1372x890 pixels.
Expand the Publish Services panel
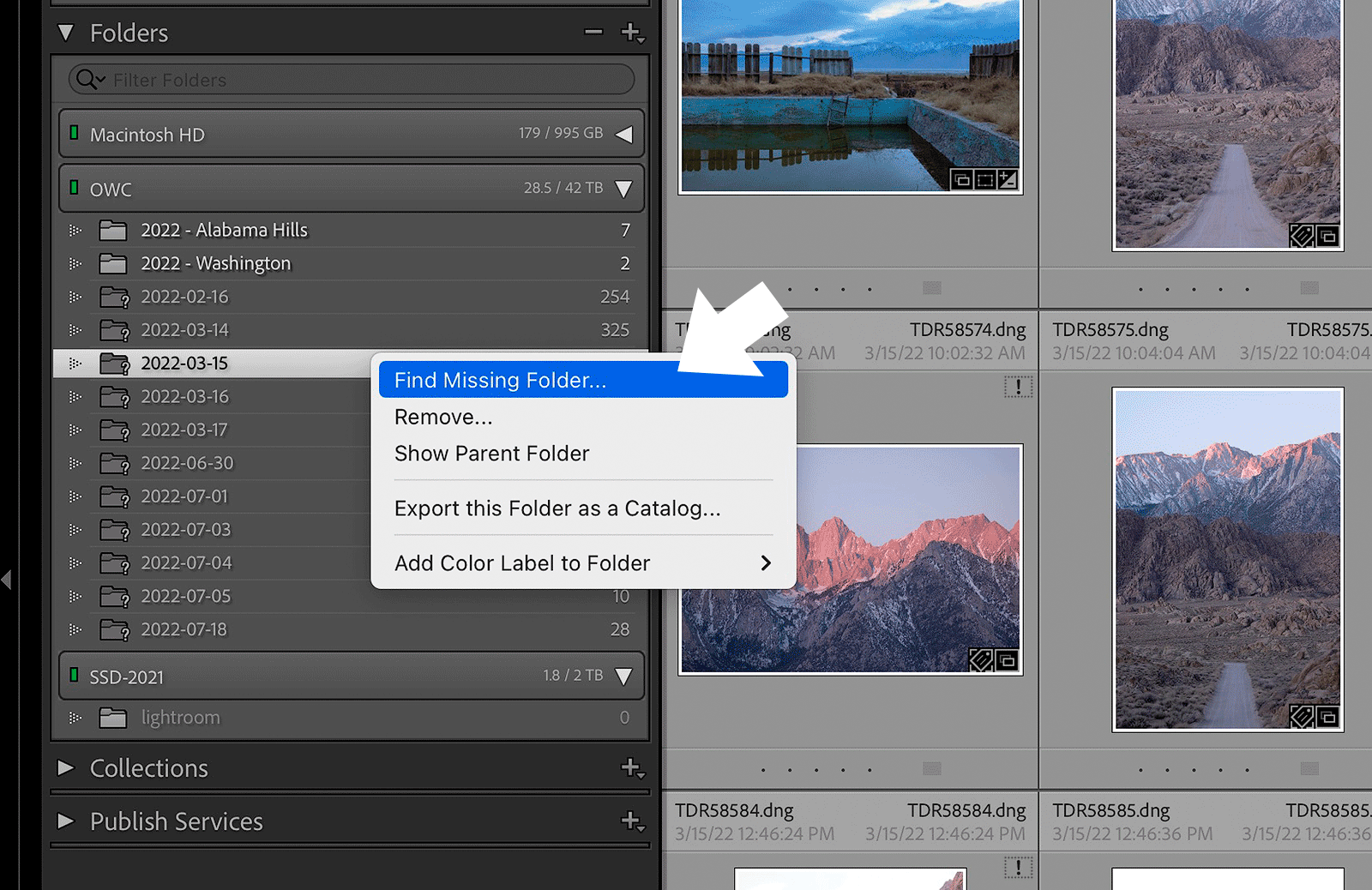click(65, 821)
